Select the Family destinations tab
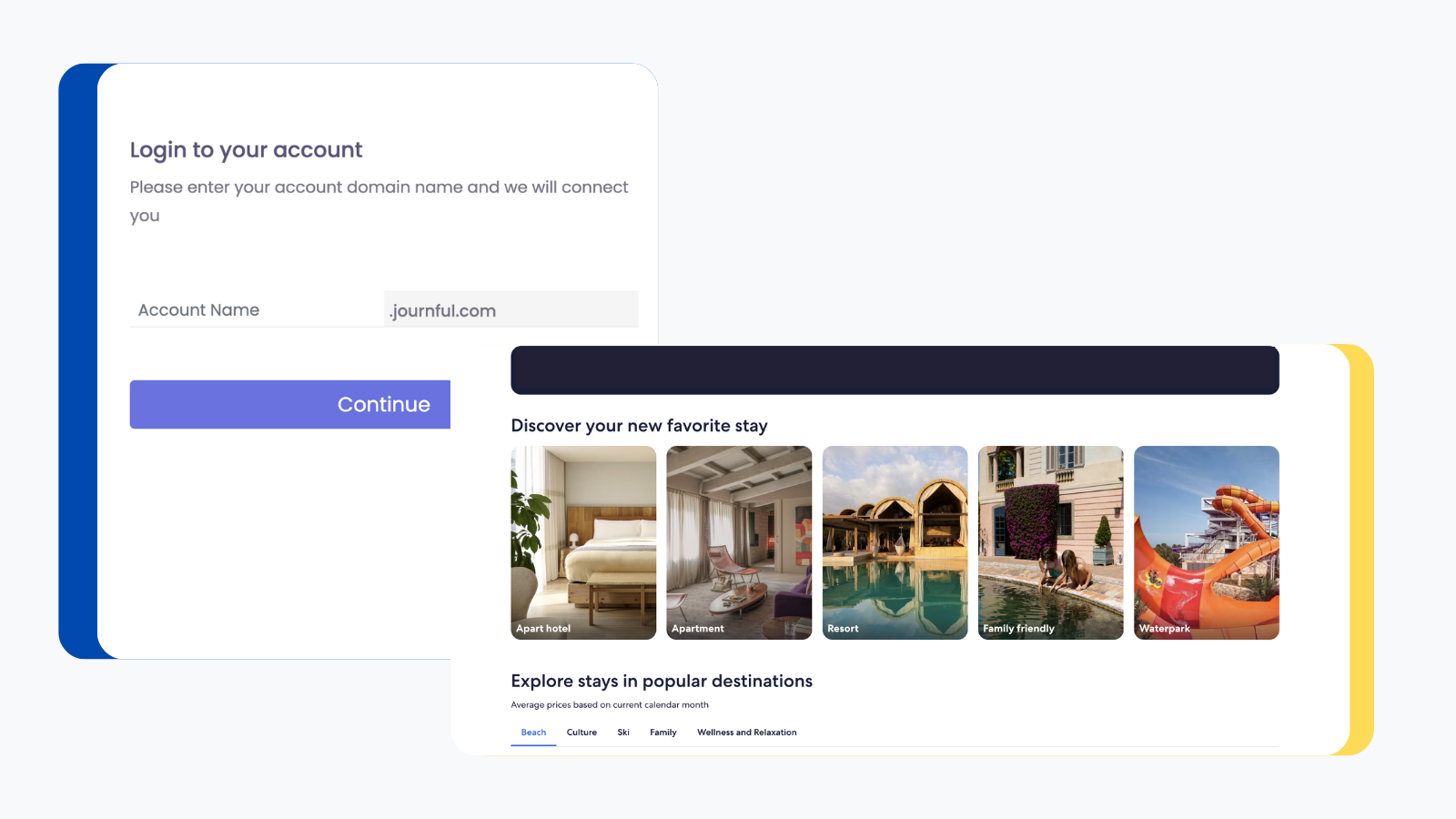Screen dimensions: 1456x819 click(663, 733)
